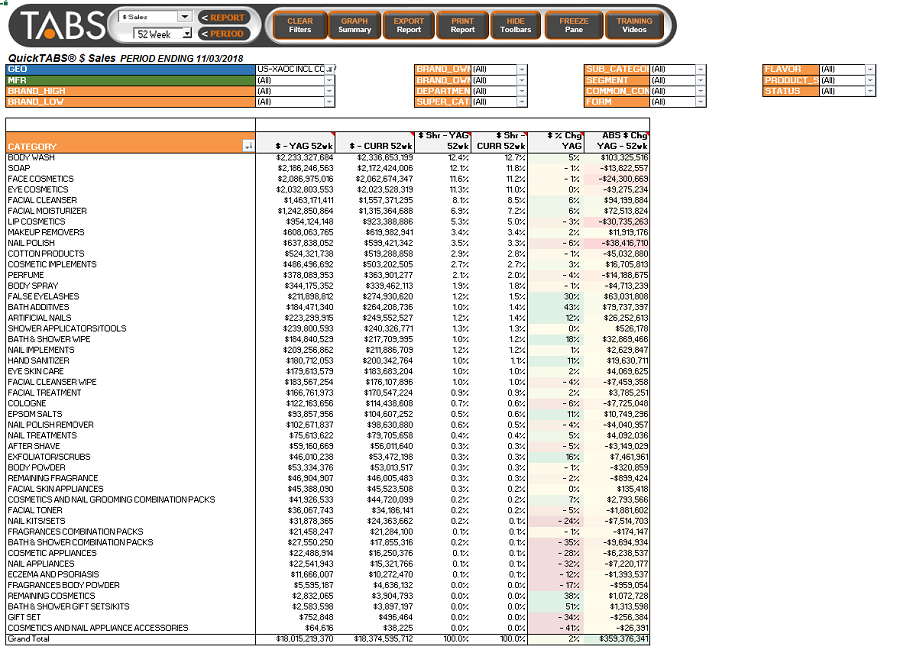
Task: Click the COTTON PRODUCTS row label
Action: (x=46, y=254)
